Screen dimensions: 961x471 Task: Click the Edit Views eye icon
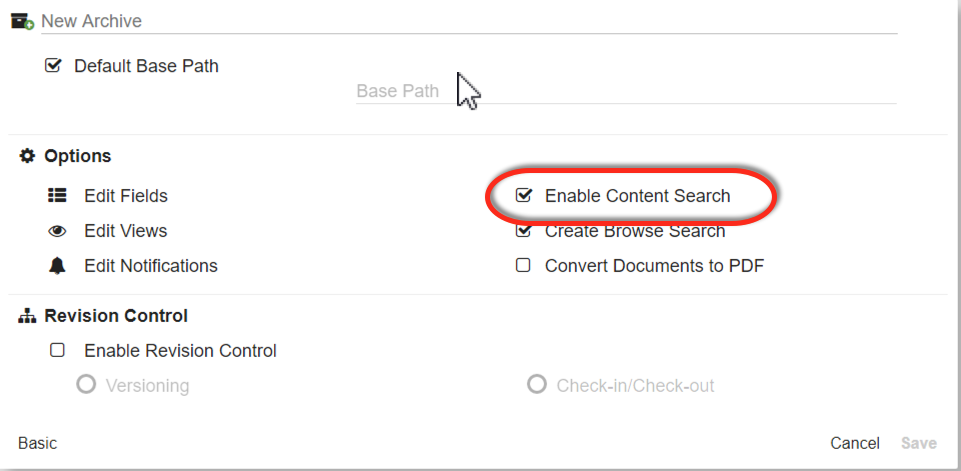click(x=57, y=231)
